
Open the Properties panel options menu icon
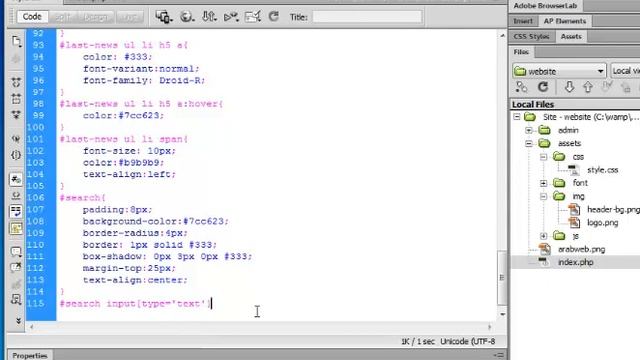tap(499, 356)
